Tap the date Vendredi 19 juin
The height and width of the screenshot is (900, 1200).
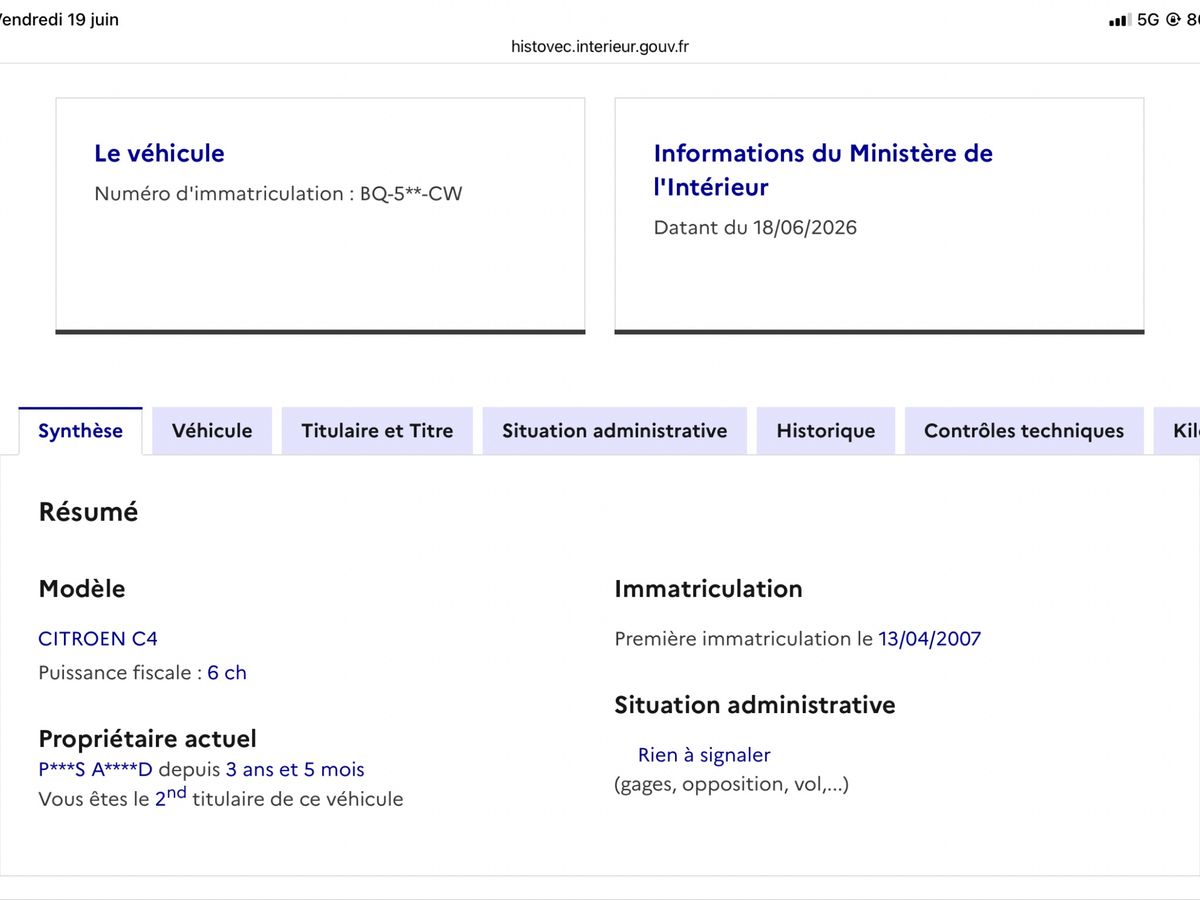(58, 20)
